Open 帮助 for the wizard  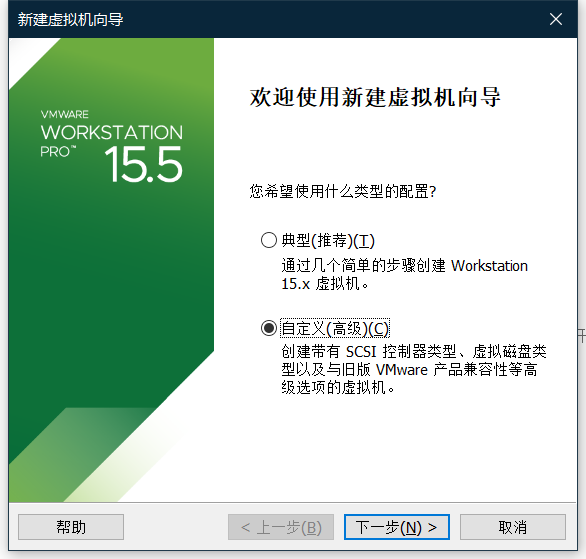71,527
